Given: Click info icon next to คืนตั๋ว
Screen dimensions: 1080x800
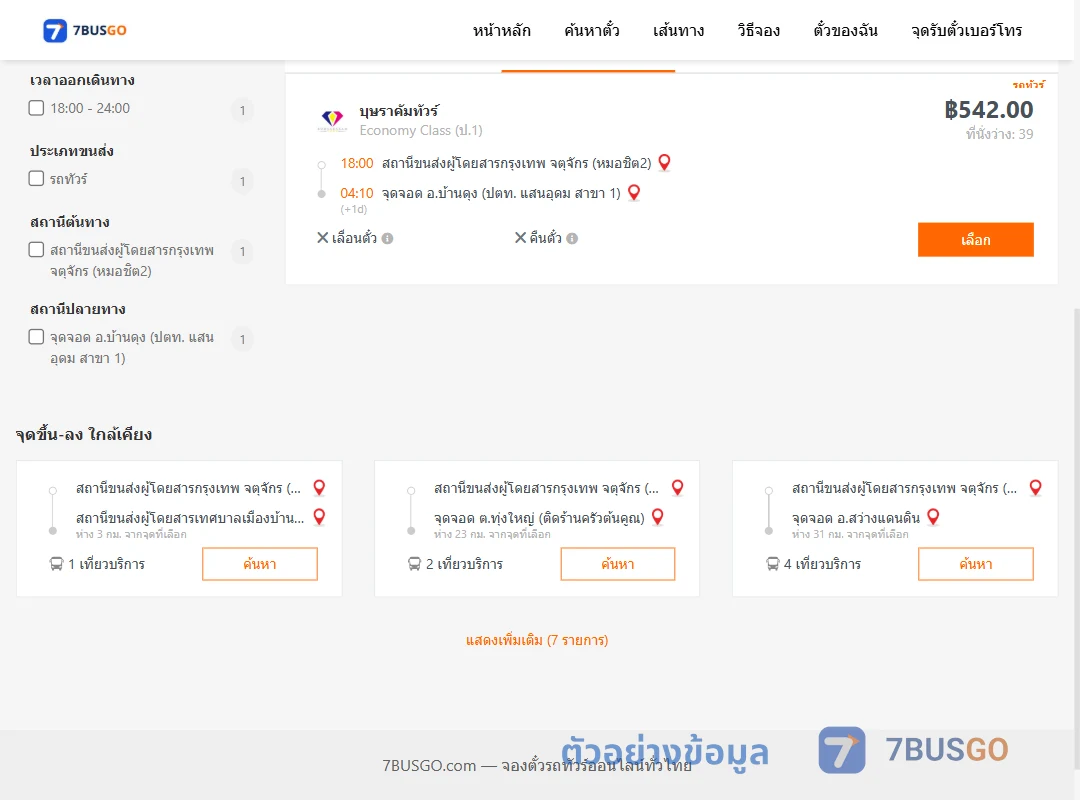Looking at the screenshot, I should 572,238.
